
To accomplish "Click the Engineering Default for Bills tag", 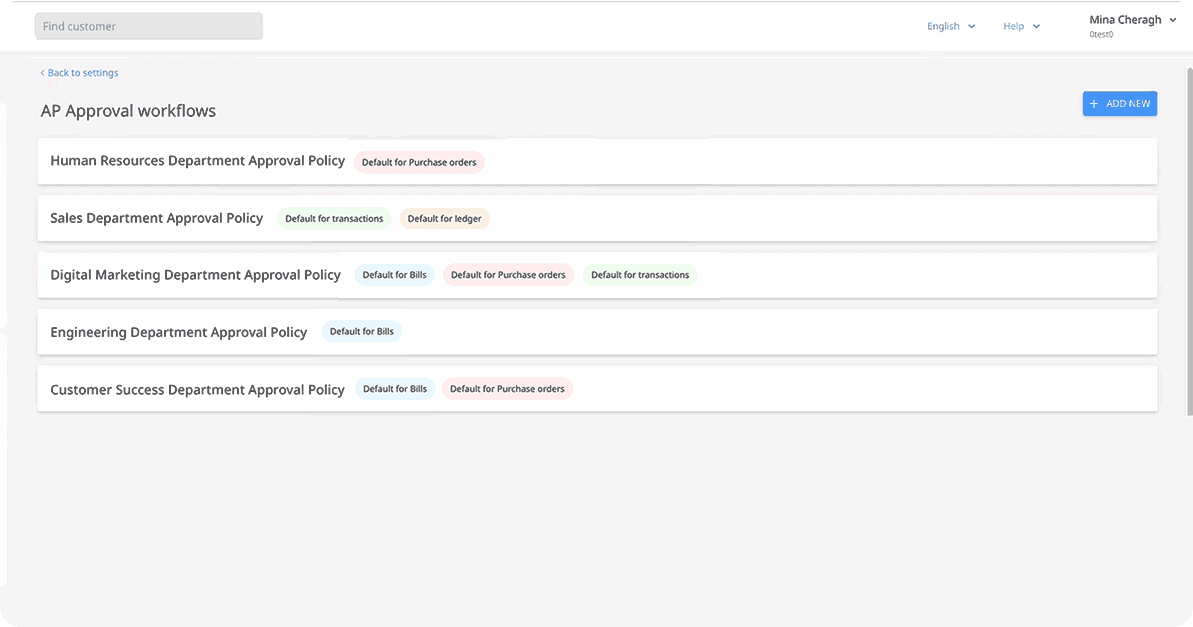I will (x=361, y=332).
